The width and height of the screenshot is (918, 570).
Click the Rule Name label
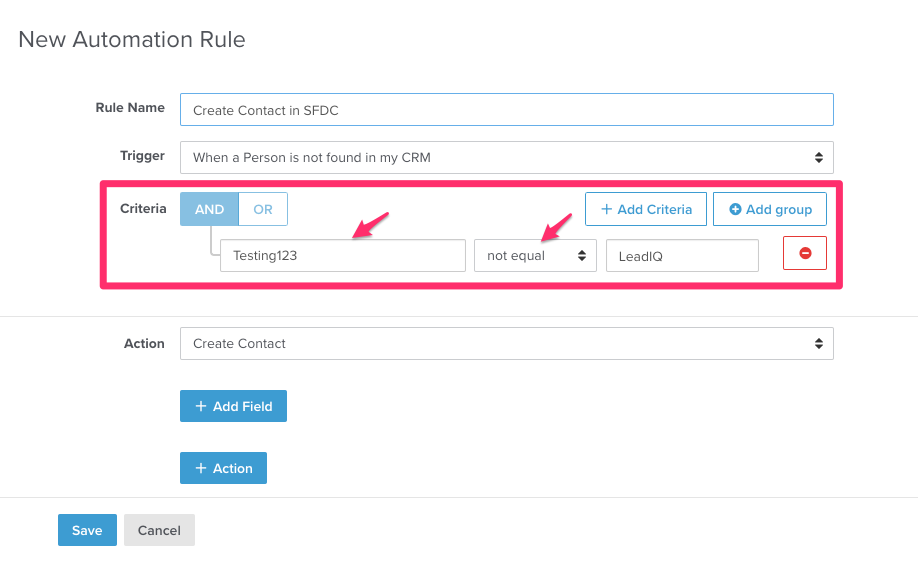point(130,108)
